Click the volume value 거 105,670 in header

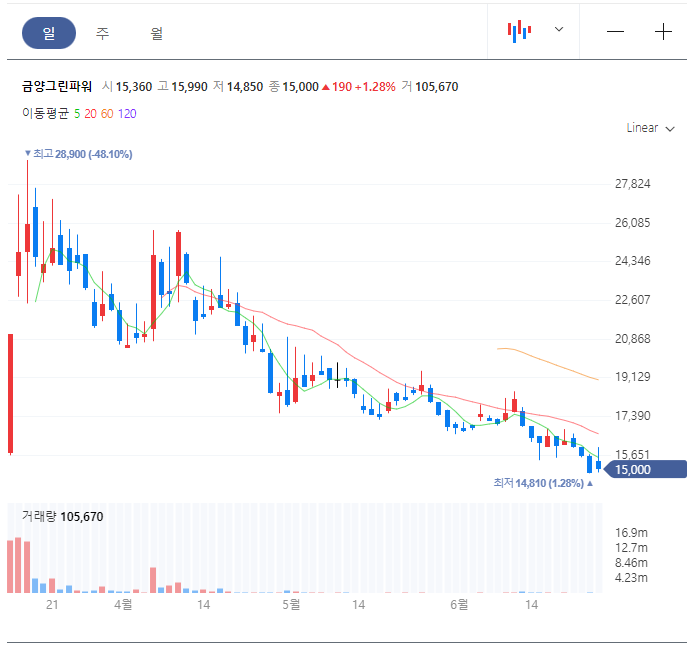click(430, 87)
